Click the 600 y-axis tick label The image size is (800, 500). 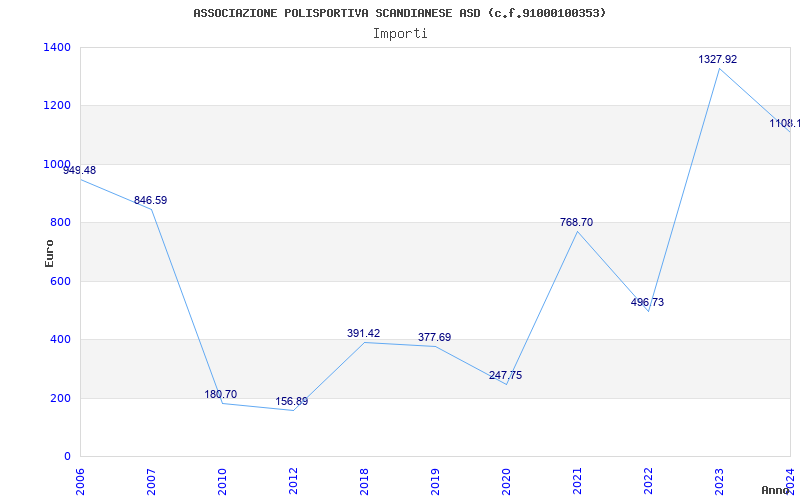(x=61, y=281)
